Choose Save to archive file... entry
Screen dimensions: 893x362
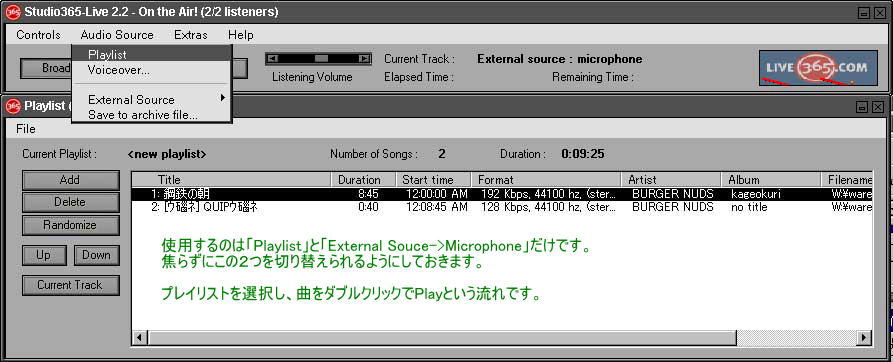point(151,115)
